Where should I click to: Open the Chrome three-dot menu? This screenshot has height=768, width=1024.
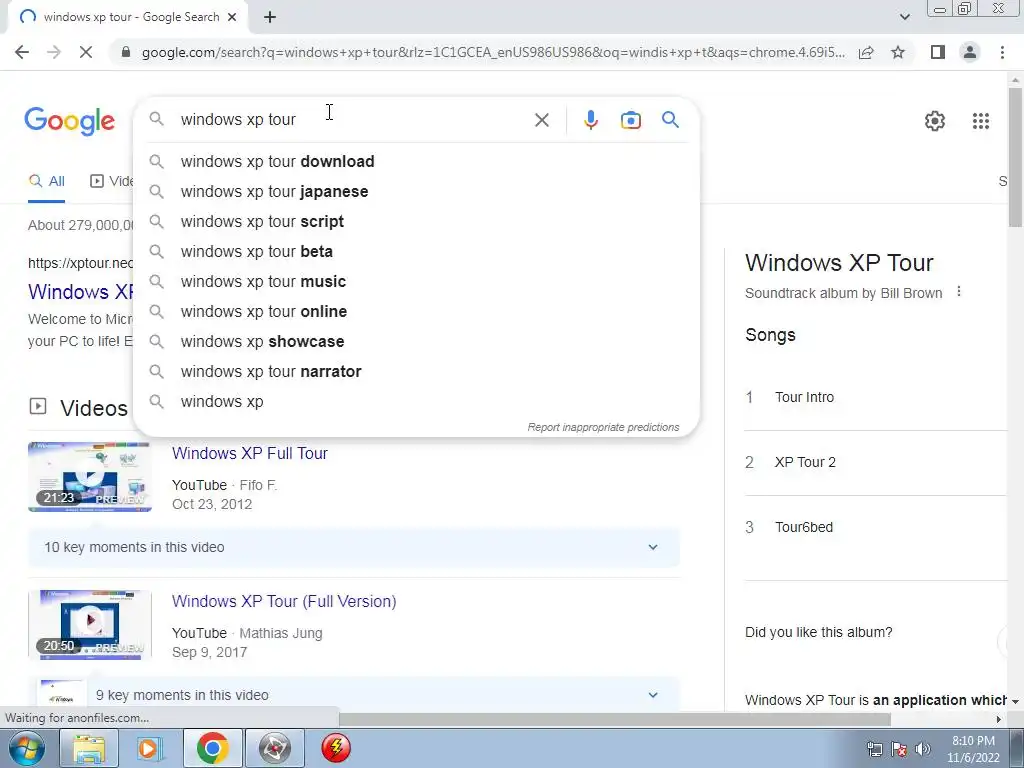click(x=1002, y=52)
